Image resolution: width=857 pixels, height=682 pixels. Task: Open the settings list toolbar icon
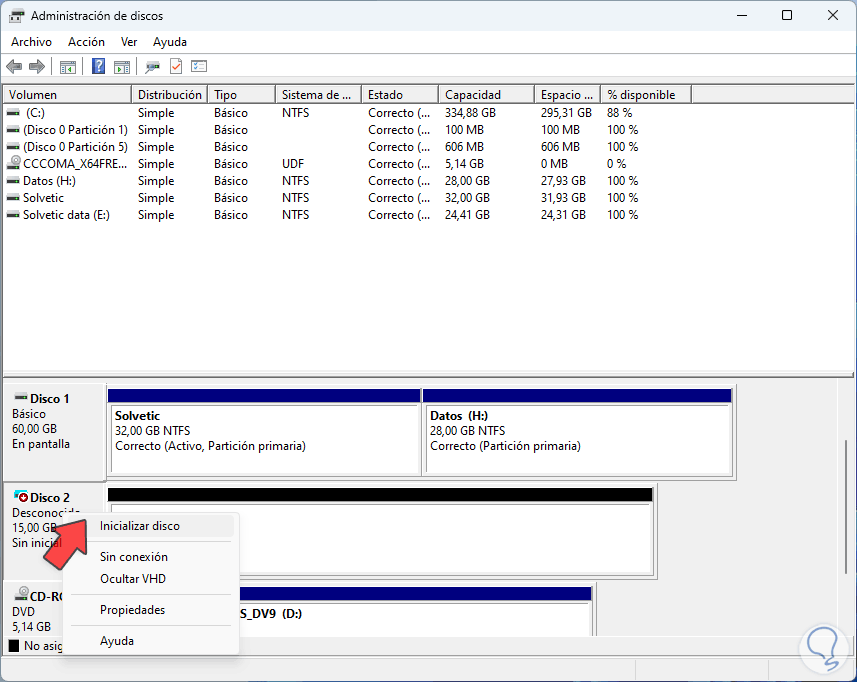coord(199,66)
